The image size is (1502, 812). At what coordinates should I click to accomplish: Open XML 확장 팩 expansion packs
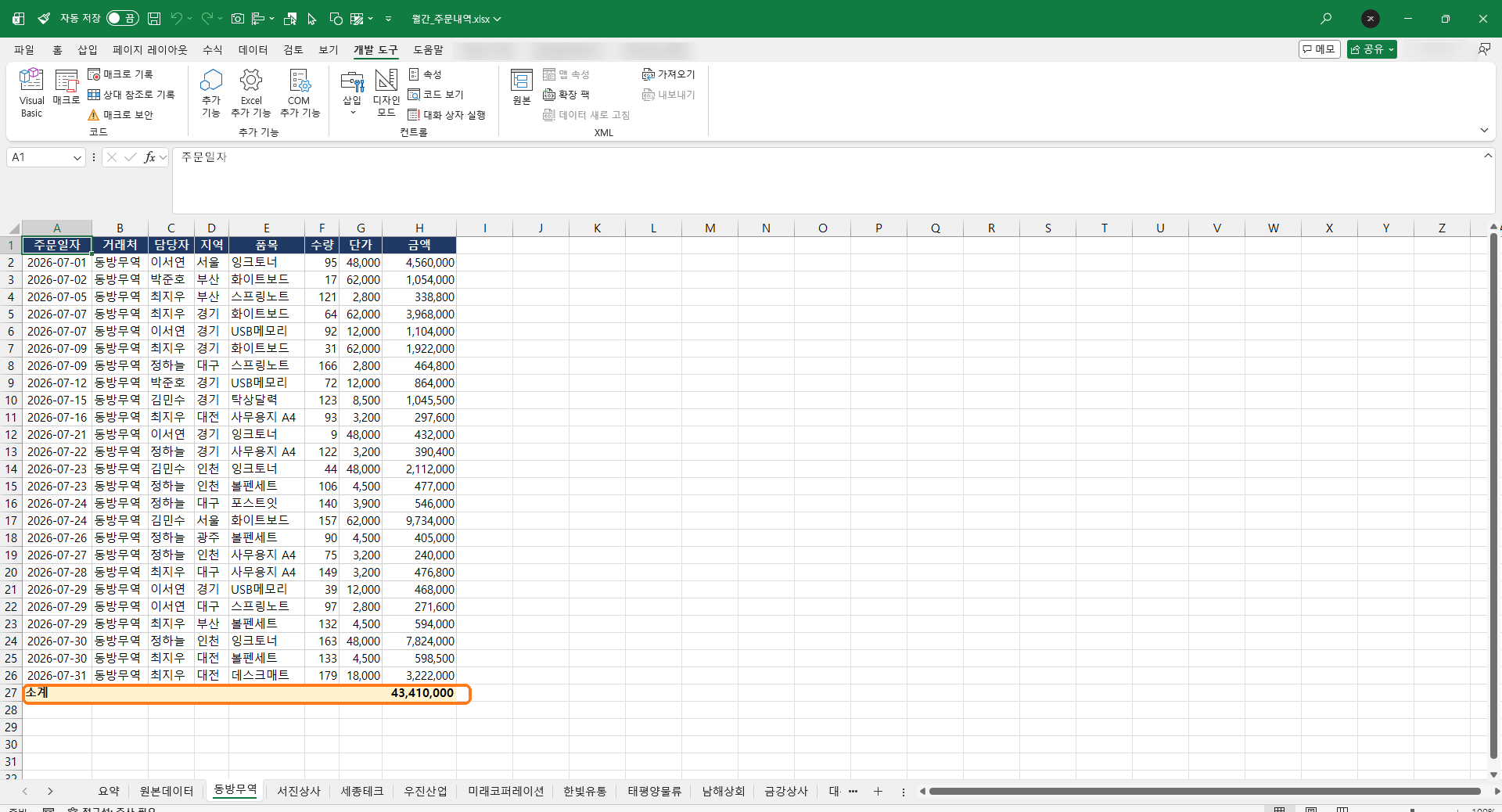click(x=566, y=95)
